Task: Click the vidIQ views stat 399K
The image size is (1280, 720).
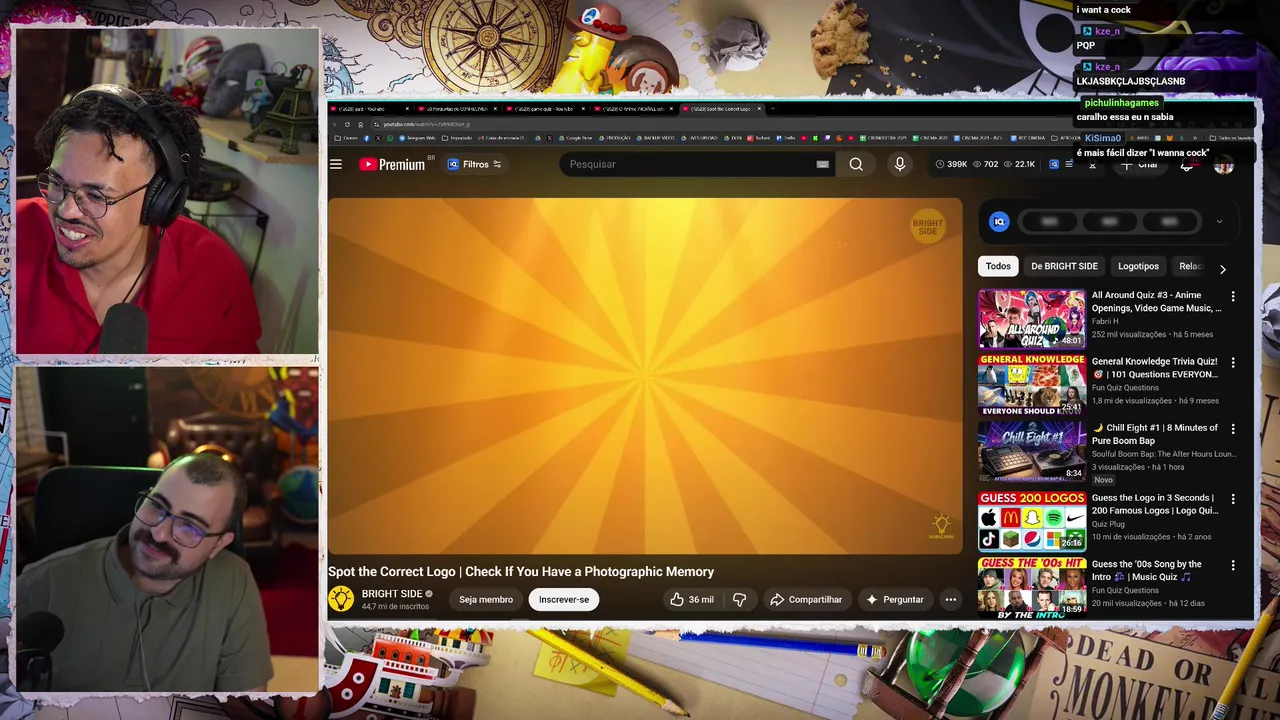Action: tap(951, 164)
